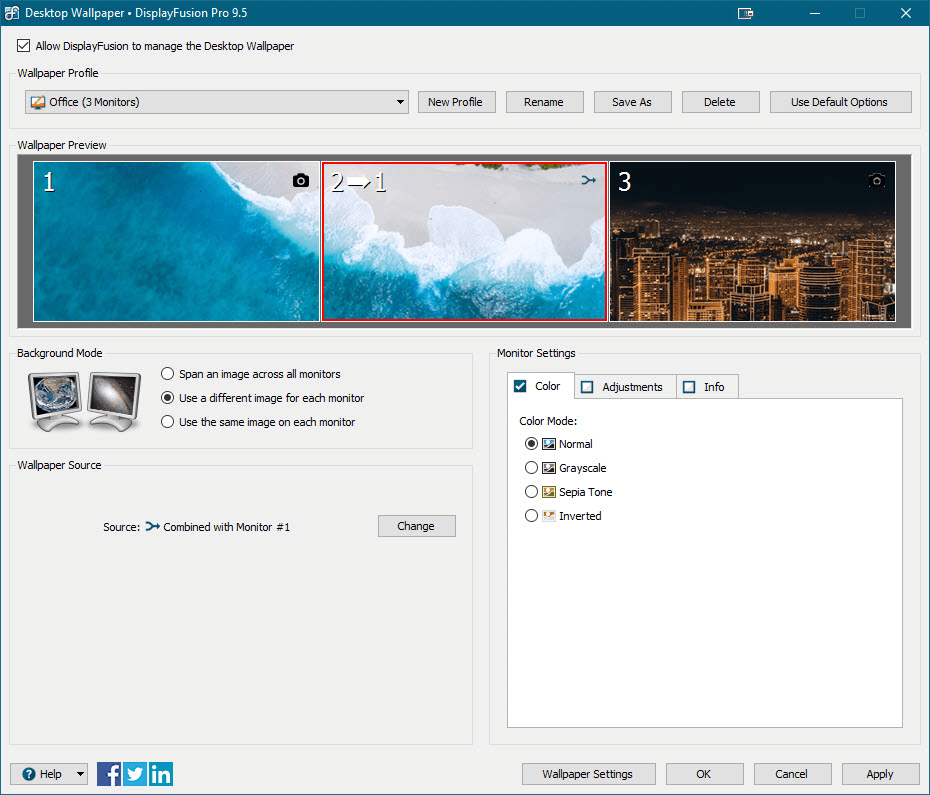Expand the Help button dropdown arrow
The image size is (930, 795).
pyautogui.click(x=78, y=773)
